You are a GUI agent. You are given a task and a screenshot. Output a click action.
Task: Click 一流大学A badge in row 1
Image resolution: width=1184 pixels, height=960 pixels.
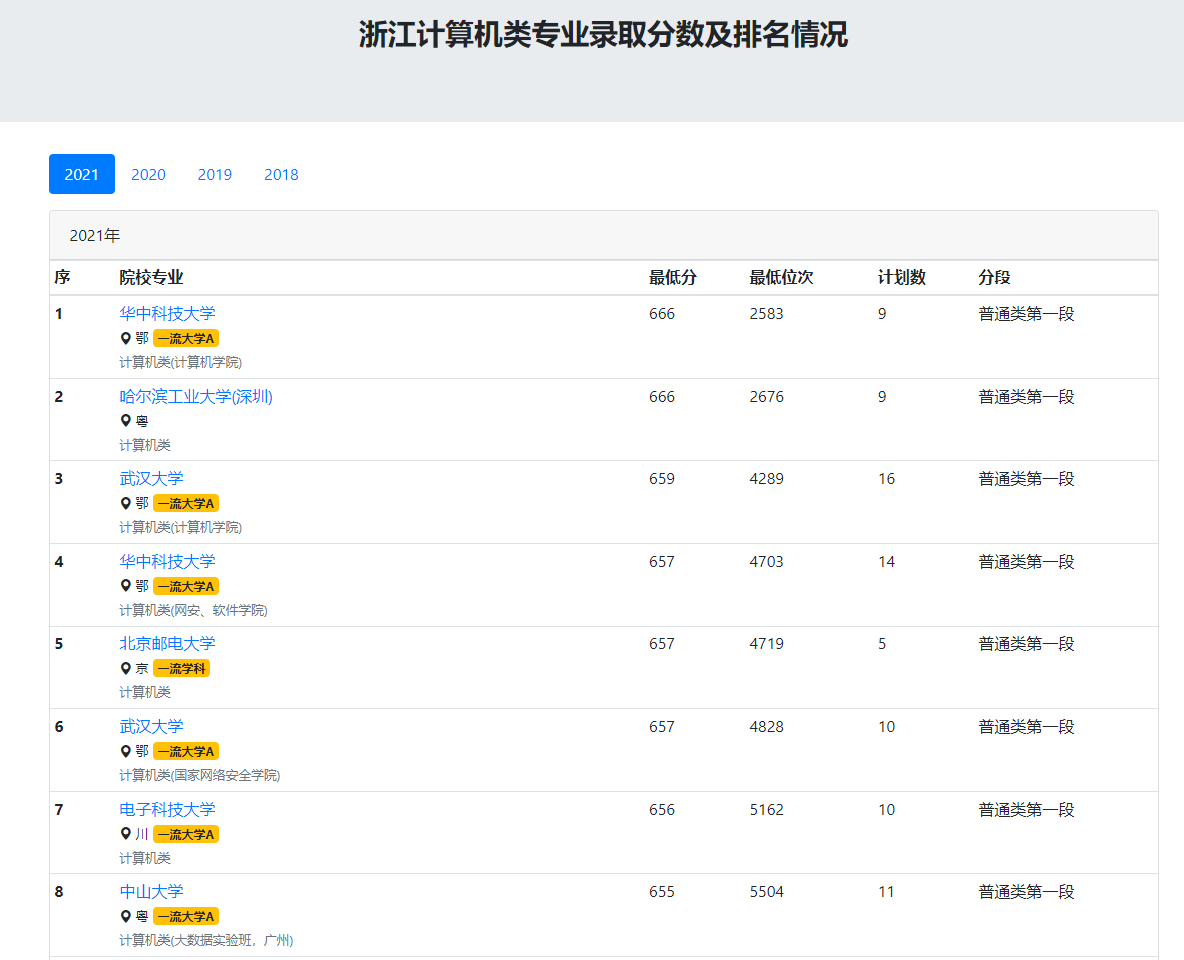(x=186, y=338)
